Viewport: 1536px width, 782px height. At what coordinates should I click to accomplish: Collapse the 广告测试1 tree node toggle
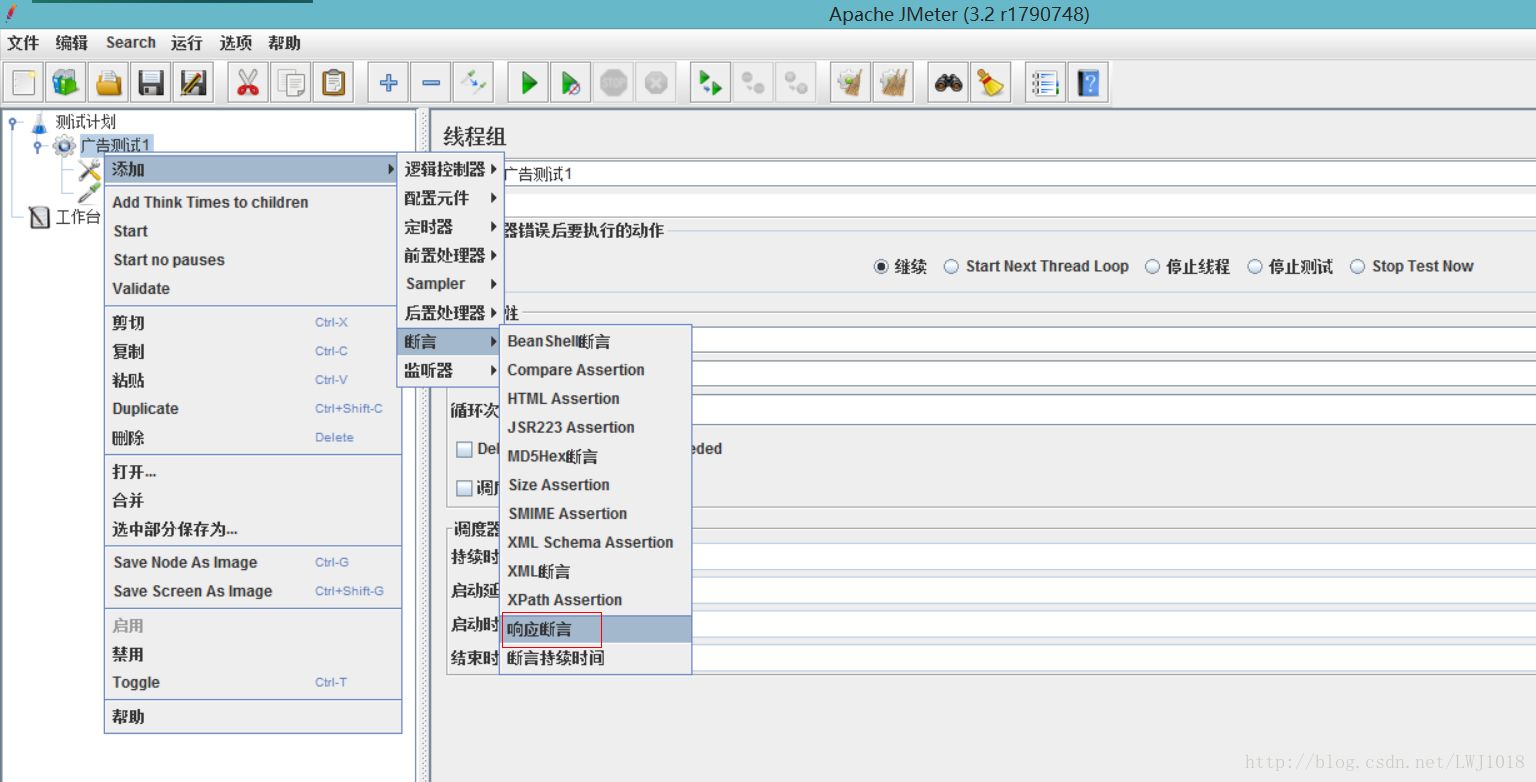pyautogui.click(x=37, y=147)
